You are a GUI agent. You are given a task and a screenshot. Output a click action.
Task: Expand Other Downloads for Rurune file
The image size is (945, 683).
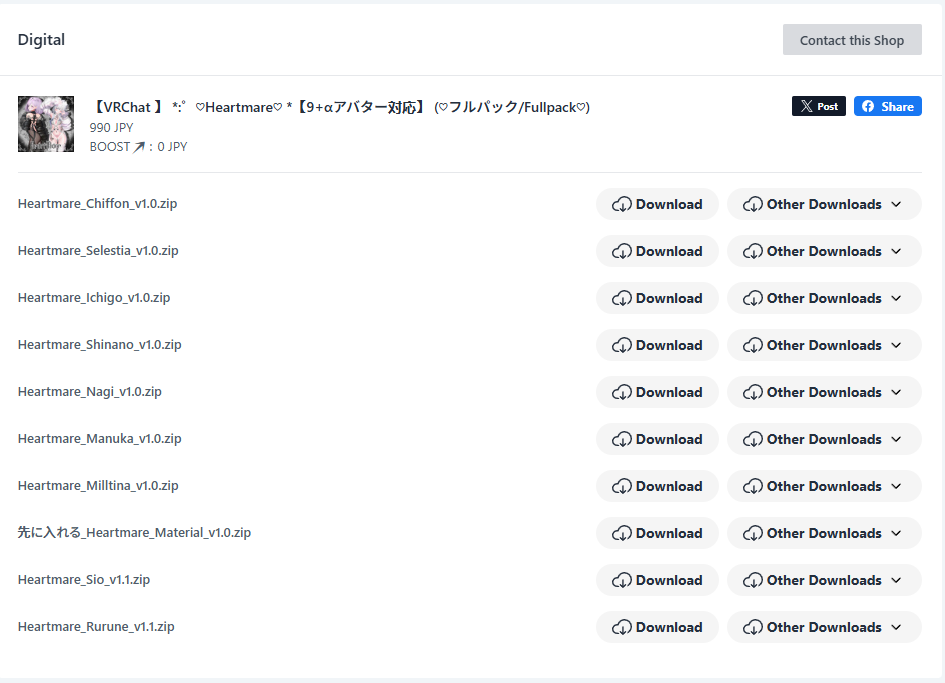[824, 628]
